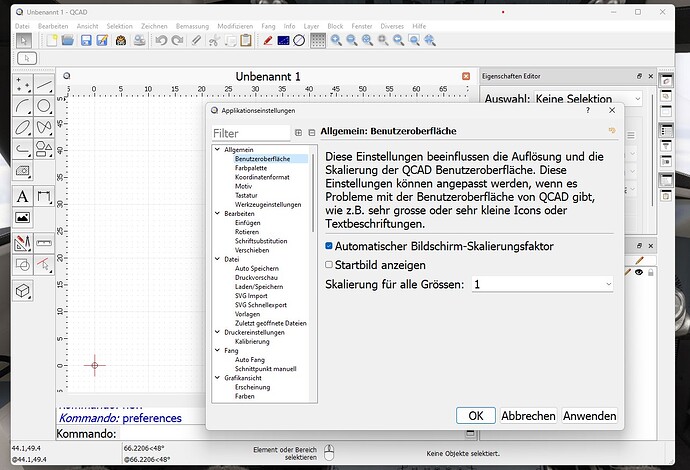
Task: Open the Auswahl Keine Selektion dropdown
Action: point(588,99)
